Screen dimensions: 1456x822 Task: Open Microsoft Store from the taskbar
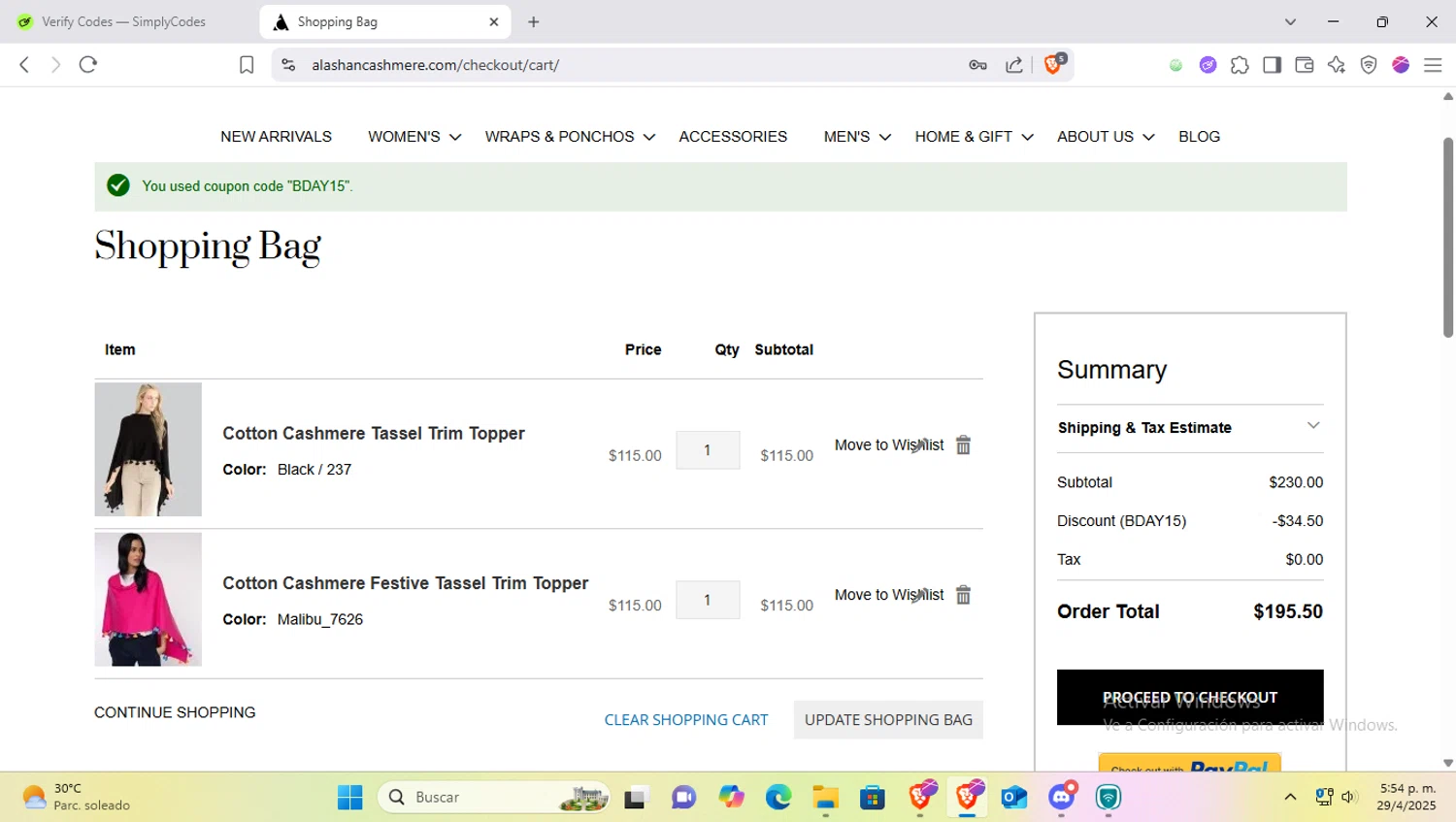pyautogui.click(x=873, y=797)
